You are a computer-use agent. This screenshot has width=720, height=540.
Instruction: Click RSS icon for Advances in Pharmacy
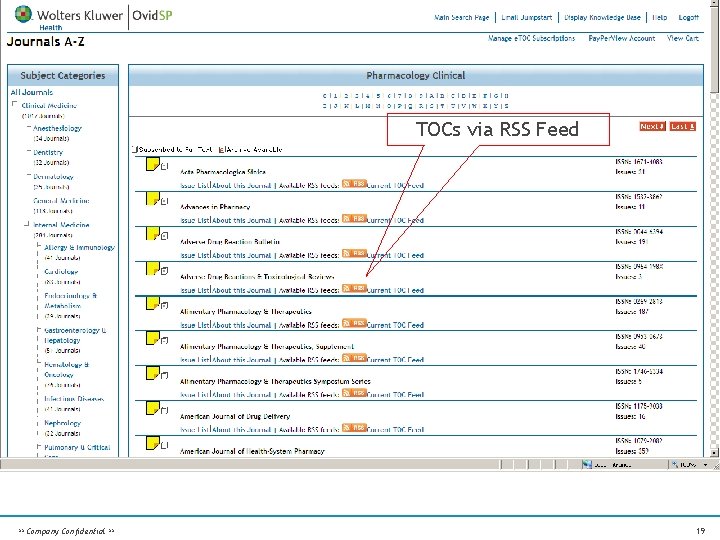[x=354, y=219]
